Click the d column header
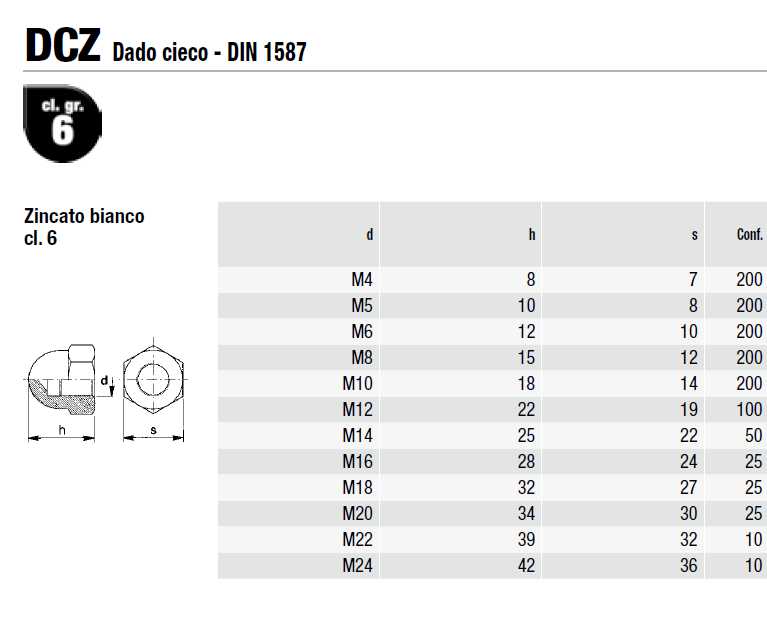 click(x=370, y=234)
